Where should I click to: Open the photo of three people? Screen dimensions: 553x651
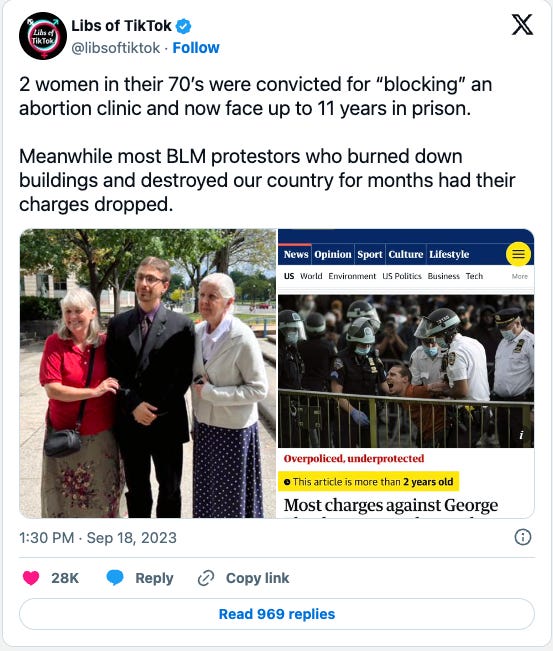click(x=148, y=373)
